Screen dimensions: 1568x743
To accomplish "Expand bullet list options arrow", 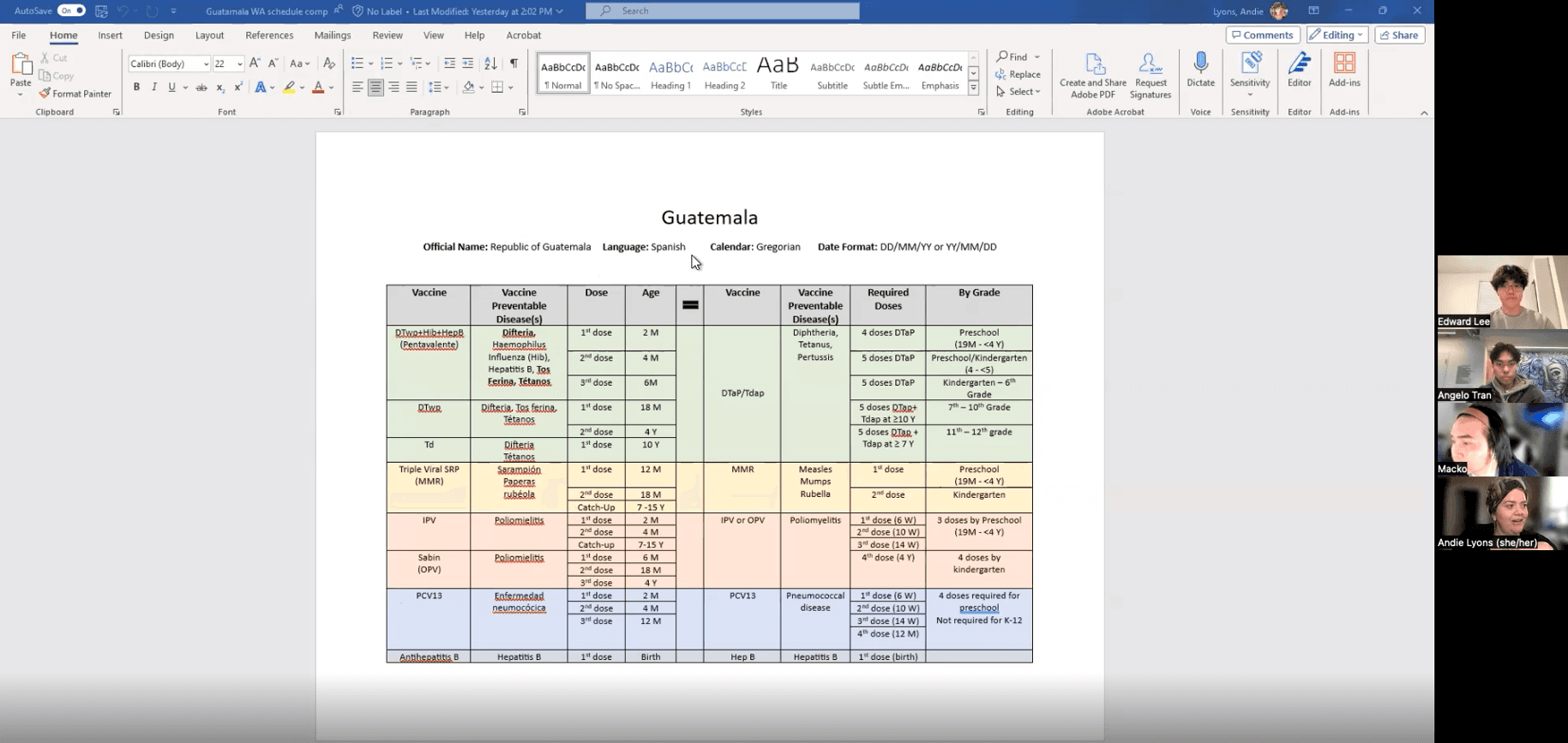I will (370, 63).
